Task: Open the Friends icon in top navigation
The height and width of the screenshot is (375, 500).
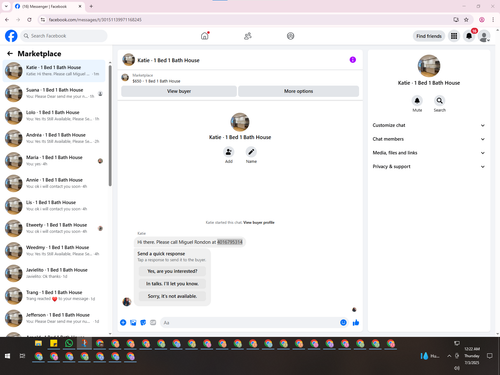Action: click(x=248, y=36)
